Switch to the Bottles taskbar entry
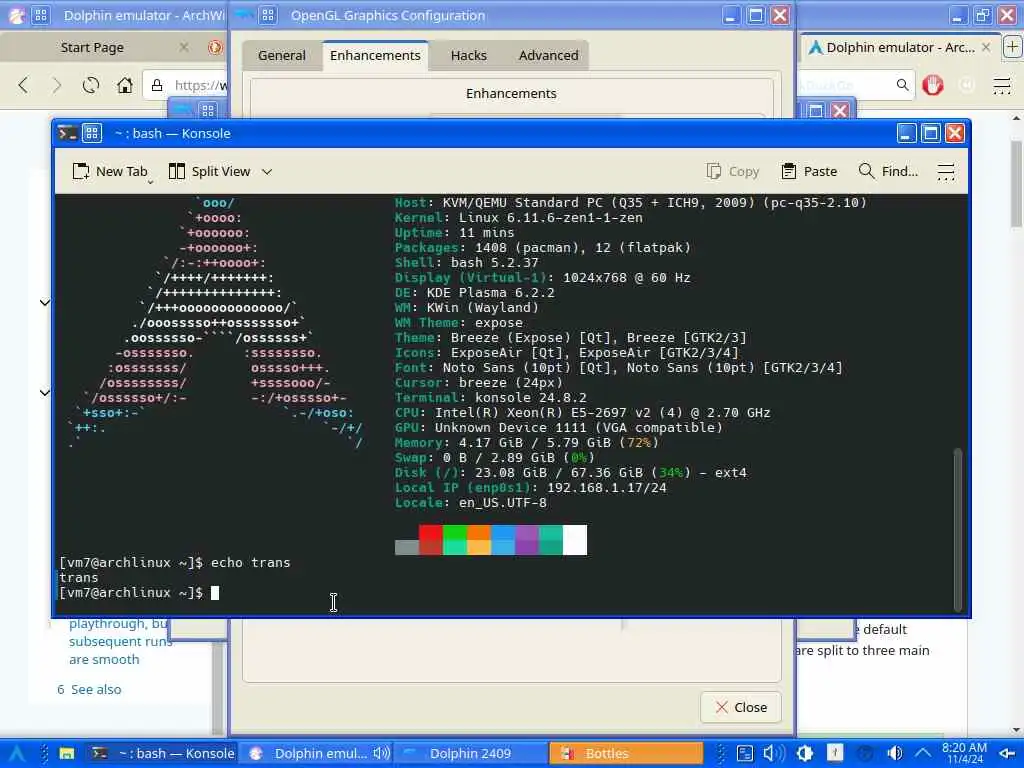The image size is (1024, 768). click(626, 754)
